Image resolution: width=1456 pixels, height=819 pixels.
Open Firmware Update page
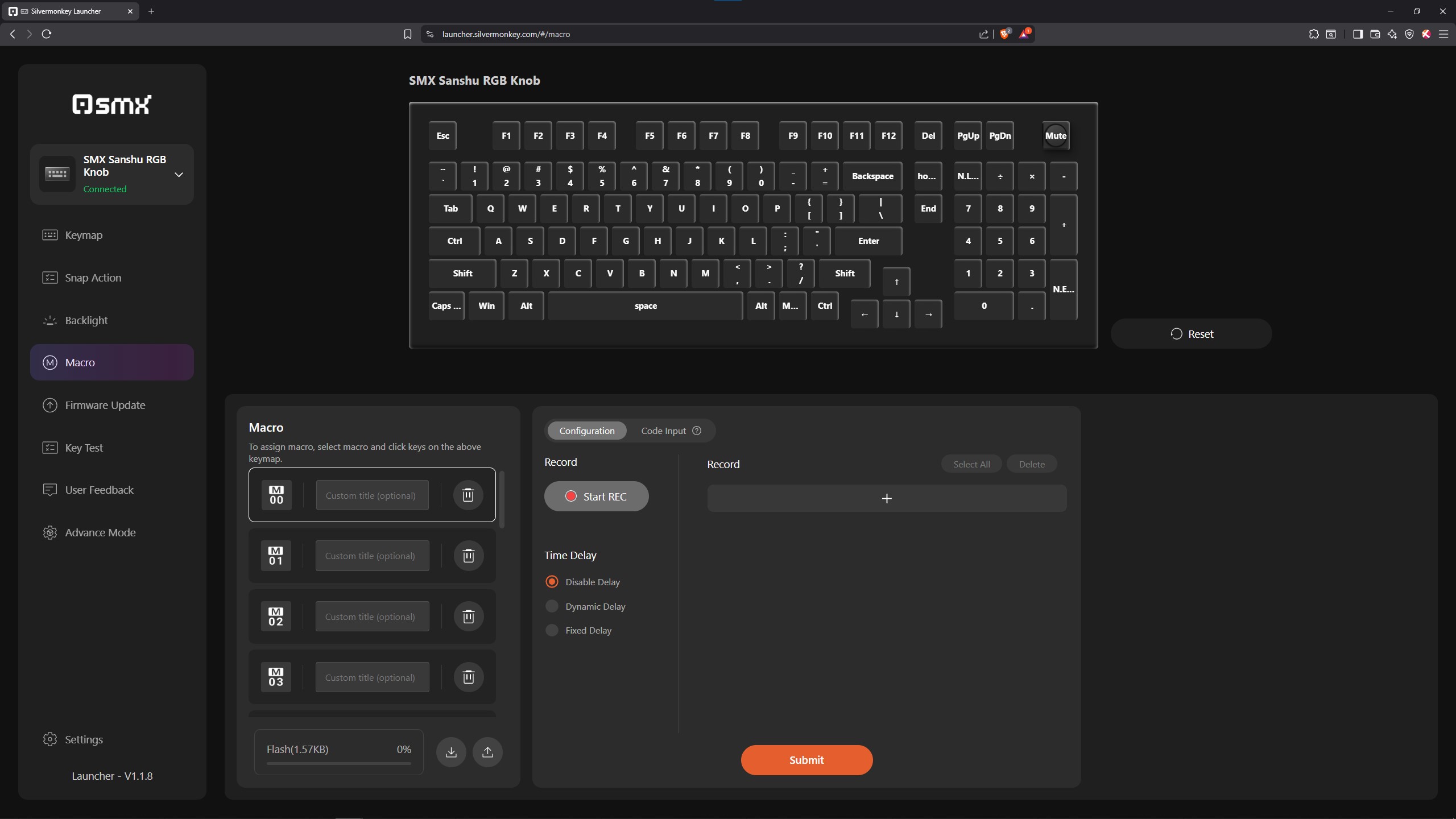coord(105,405)
